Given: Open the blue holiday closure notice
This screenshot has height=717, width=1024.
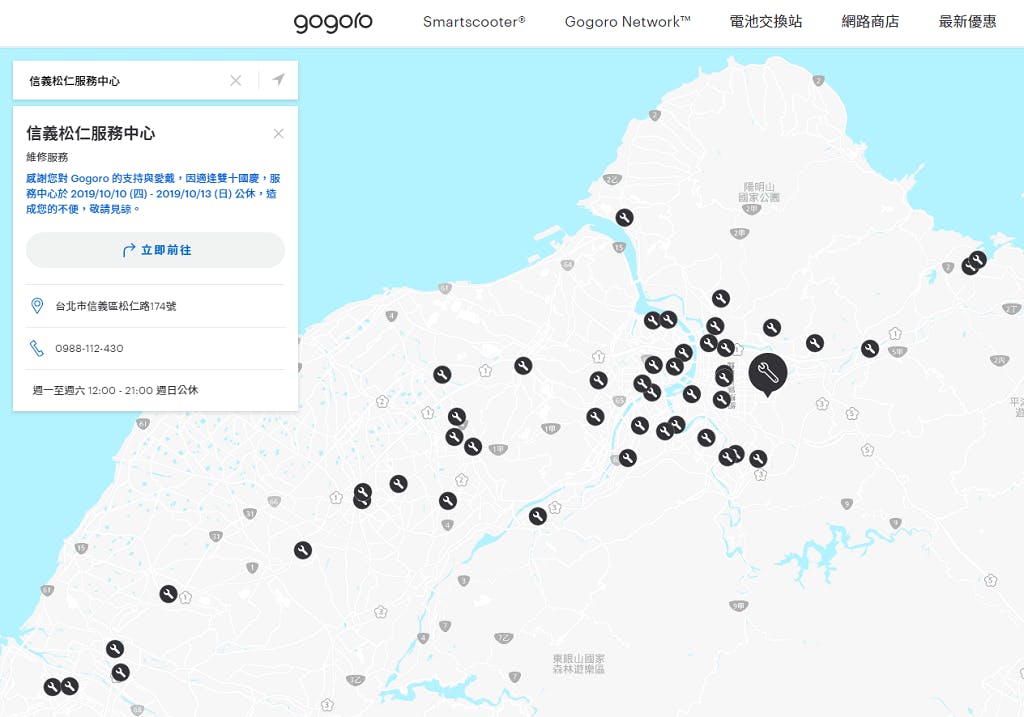Looking at the screenshot, I should (153, 193).
